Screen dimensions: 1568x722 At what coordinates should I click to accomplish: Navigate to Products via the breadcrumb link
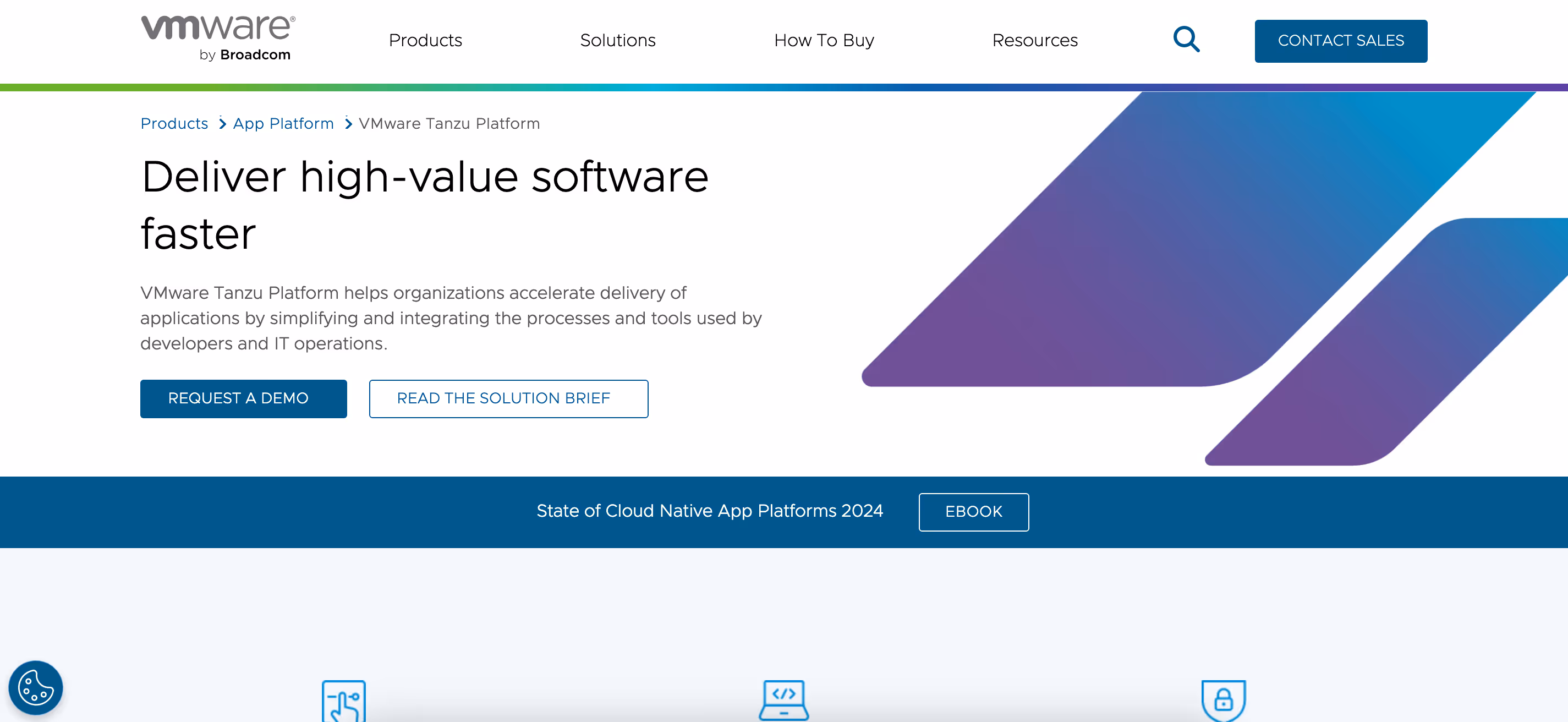click(x=174, y=124)
